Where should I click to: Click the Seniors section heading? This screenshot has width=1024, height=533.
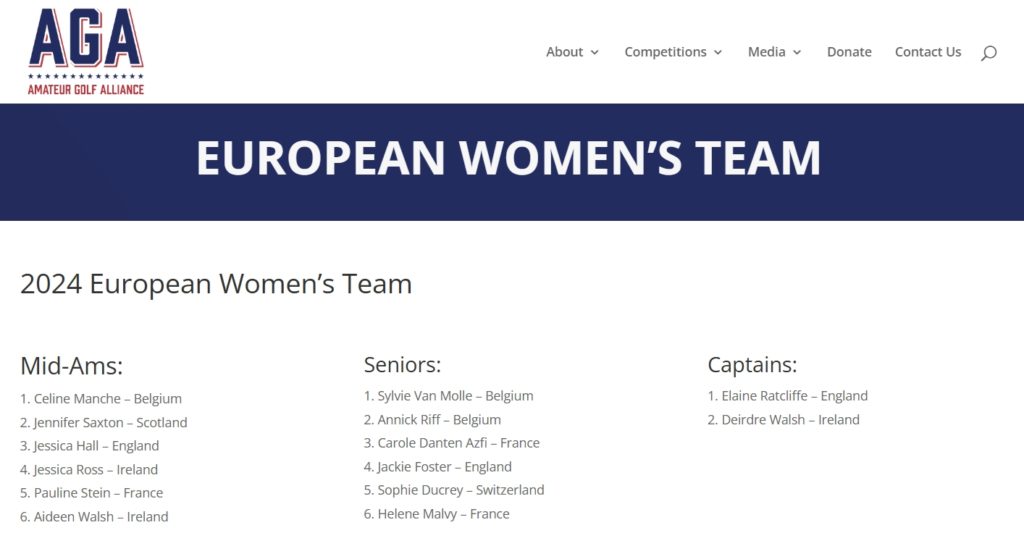tap(402, 364)
